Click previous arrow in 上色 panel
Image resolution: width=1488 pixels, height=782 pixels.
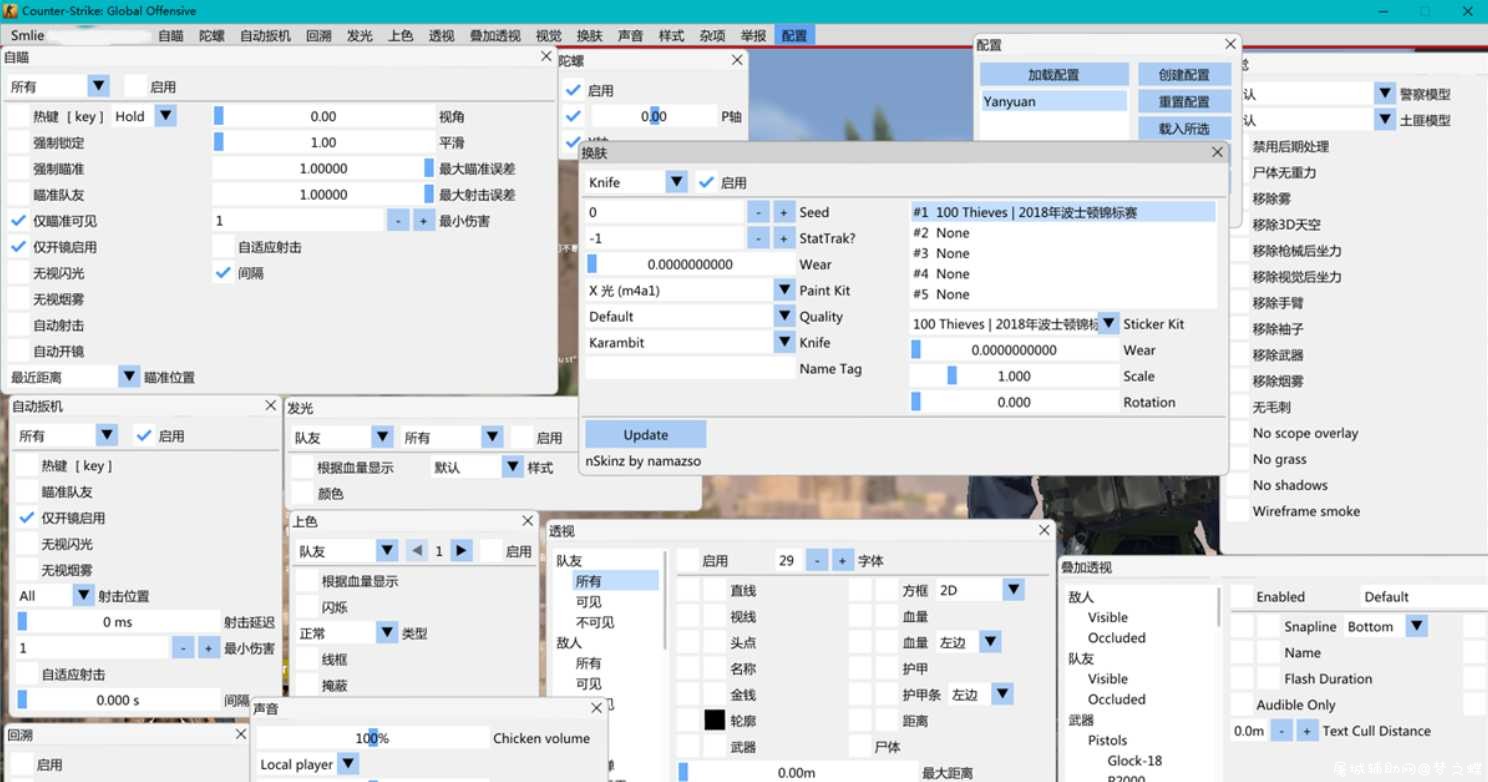(417, 551)
